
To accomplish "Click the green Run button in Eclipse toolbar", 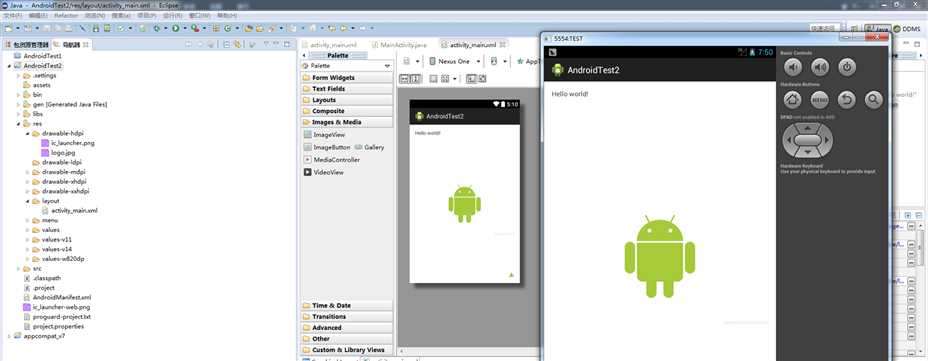I will [175, 28].
